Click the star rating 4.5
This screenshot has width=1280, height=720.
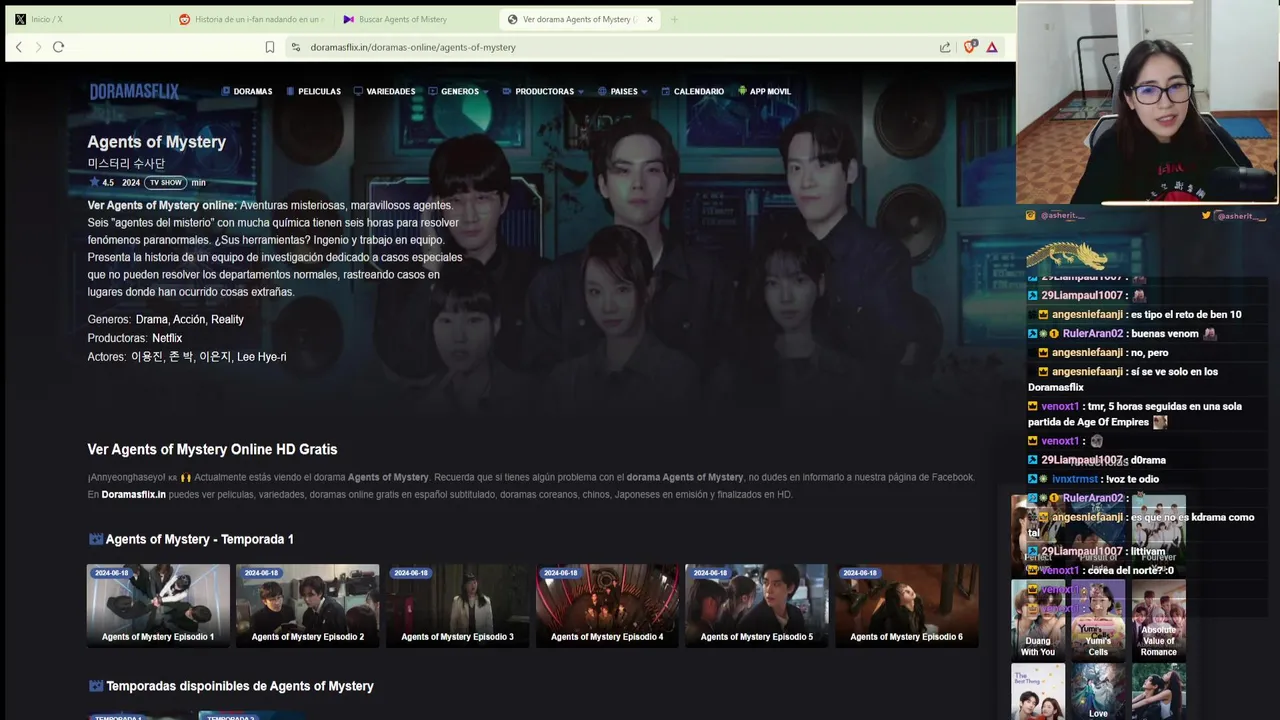(x=101, y=182)
